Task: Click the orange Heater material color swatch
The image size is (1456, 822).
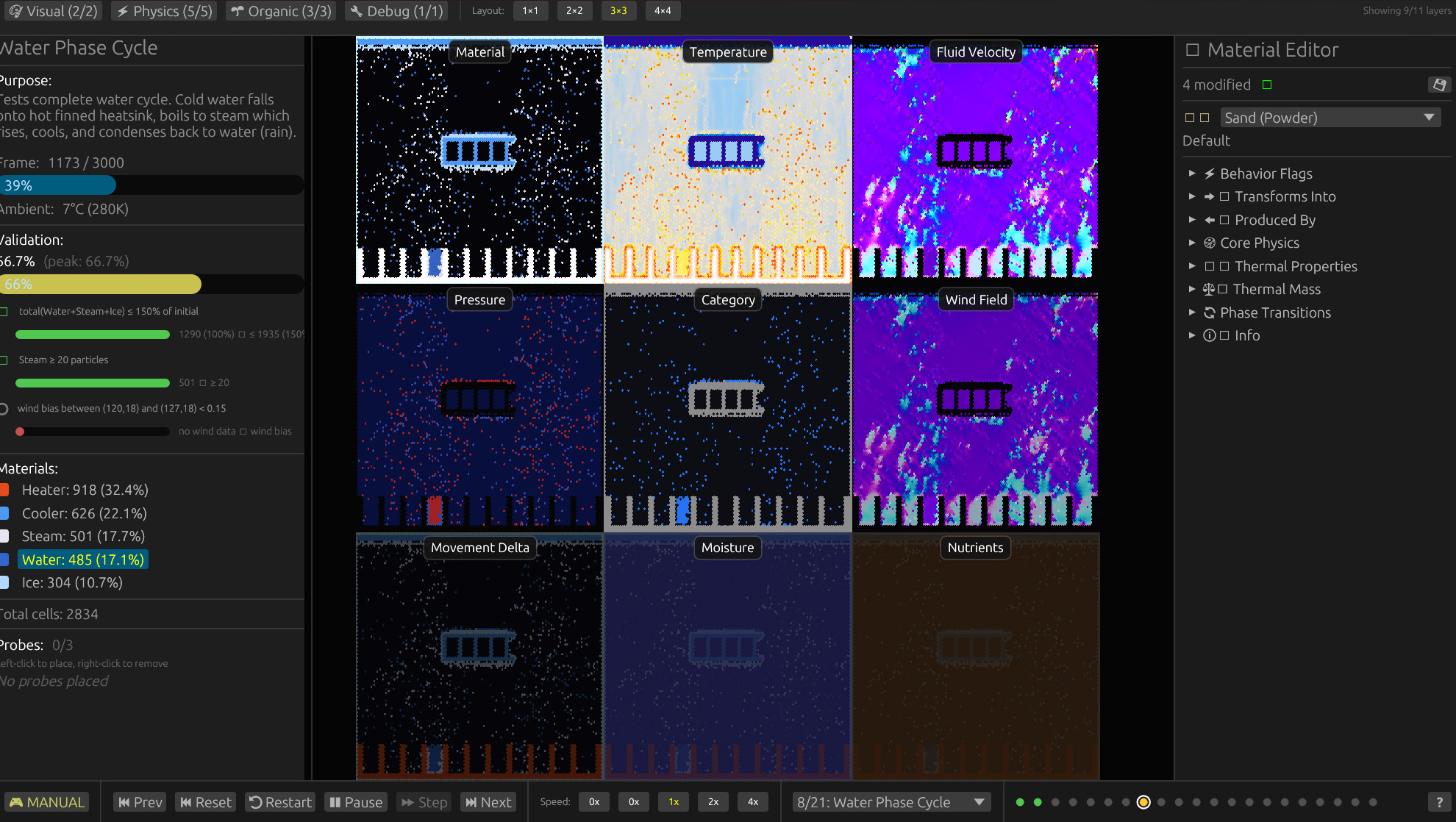Action: pyautogui.click(x=4, y=490)
